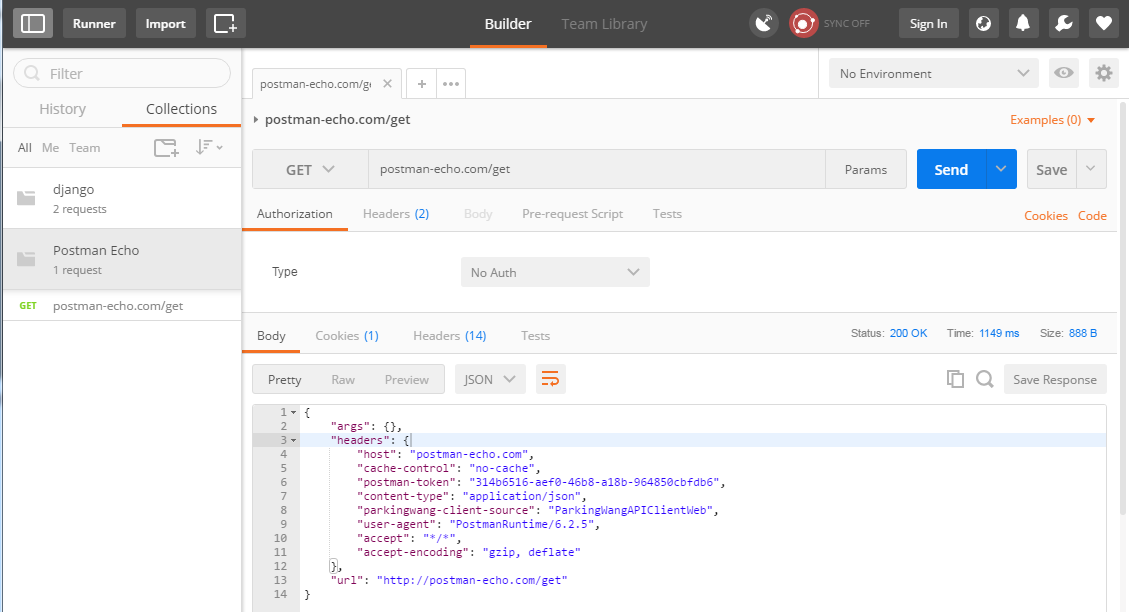Click the django collection folder icon
The image size is (1129, 612).
click(26, 198)
